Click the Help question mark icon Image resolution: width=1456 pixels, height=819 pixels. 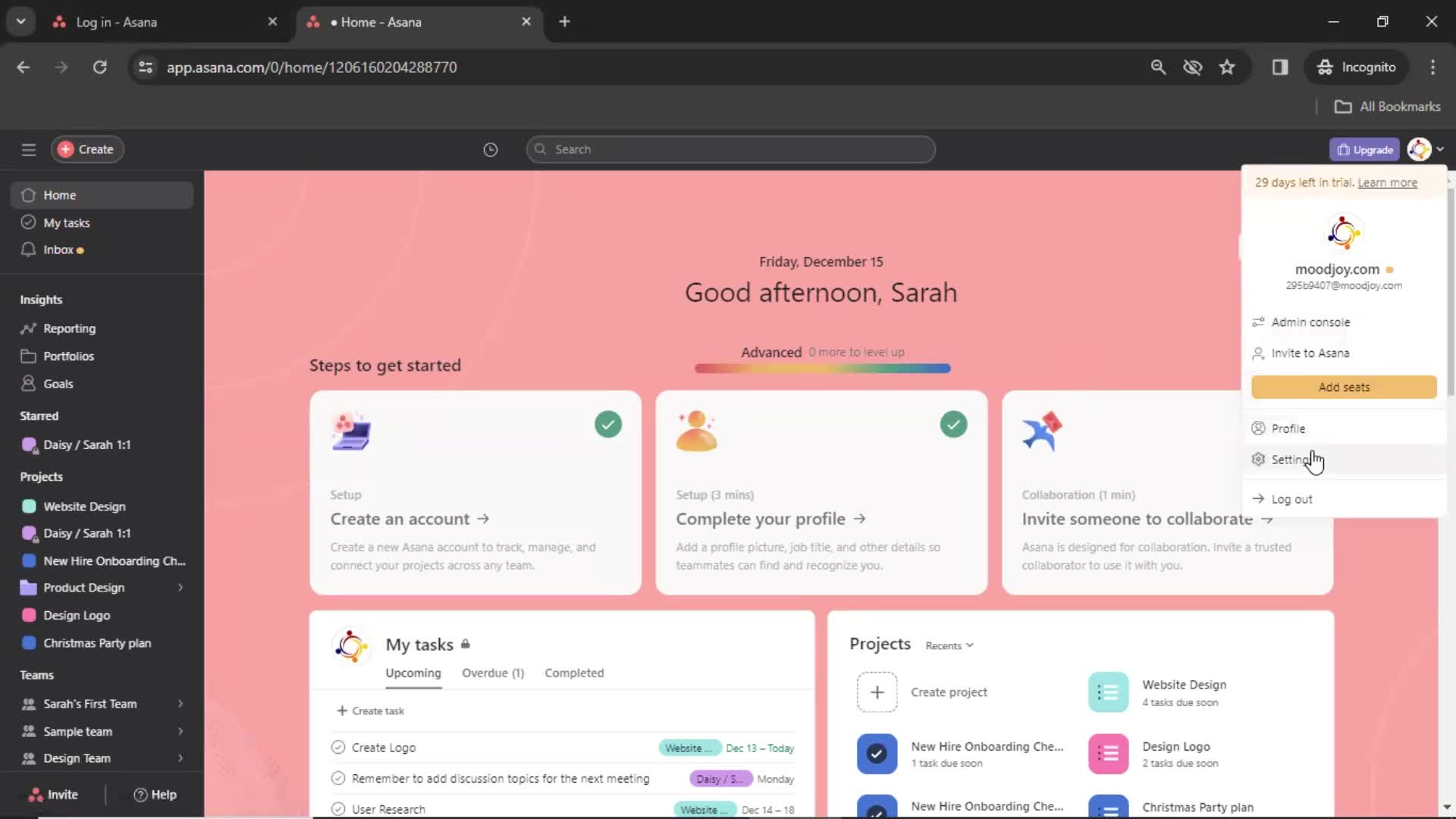point(140,795)
